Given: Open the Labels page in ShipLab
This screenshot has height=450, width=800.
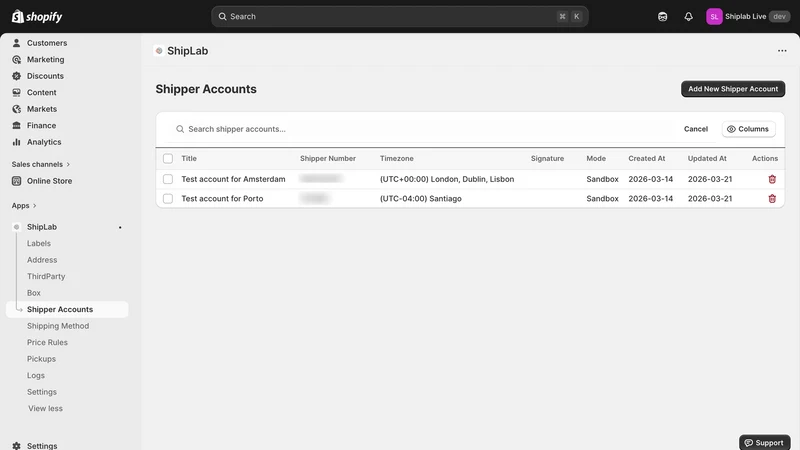Looking at the screenshot, I should (39, 243).
